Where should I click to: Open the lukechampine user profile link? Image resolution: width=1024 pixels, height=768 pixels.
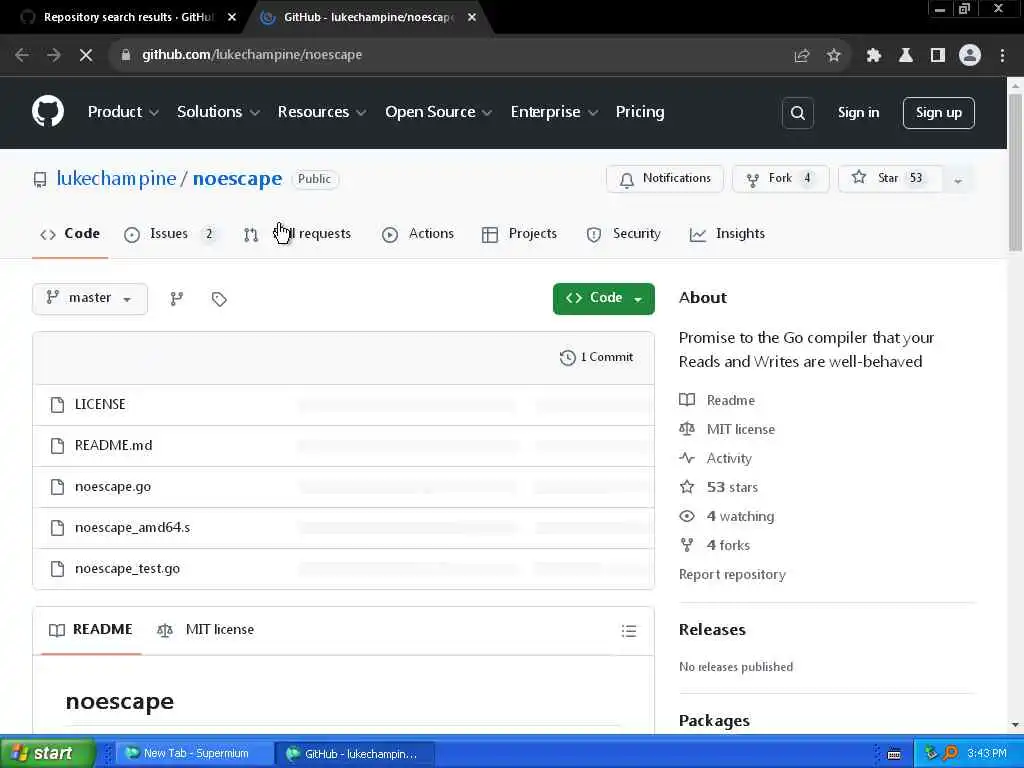116,178
